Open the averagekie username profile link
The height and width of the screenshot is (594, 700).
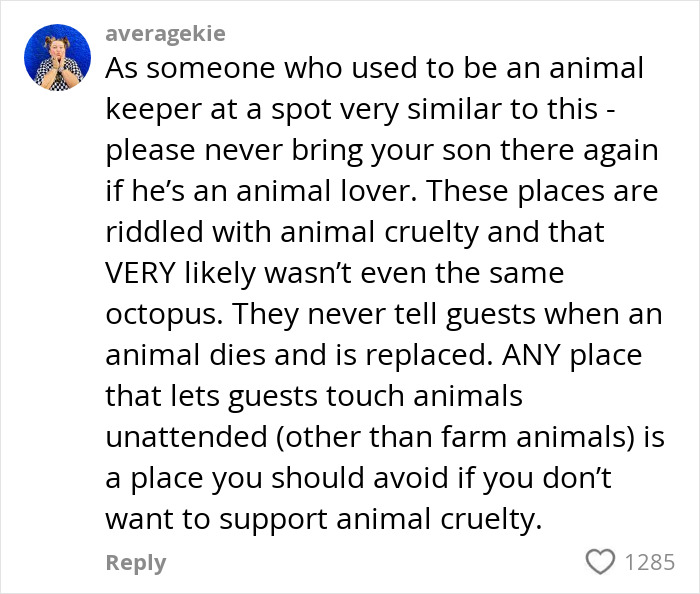[165, 34]
